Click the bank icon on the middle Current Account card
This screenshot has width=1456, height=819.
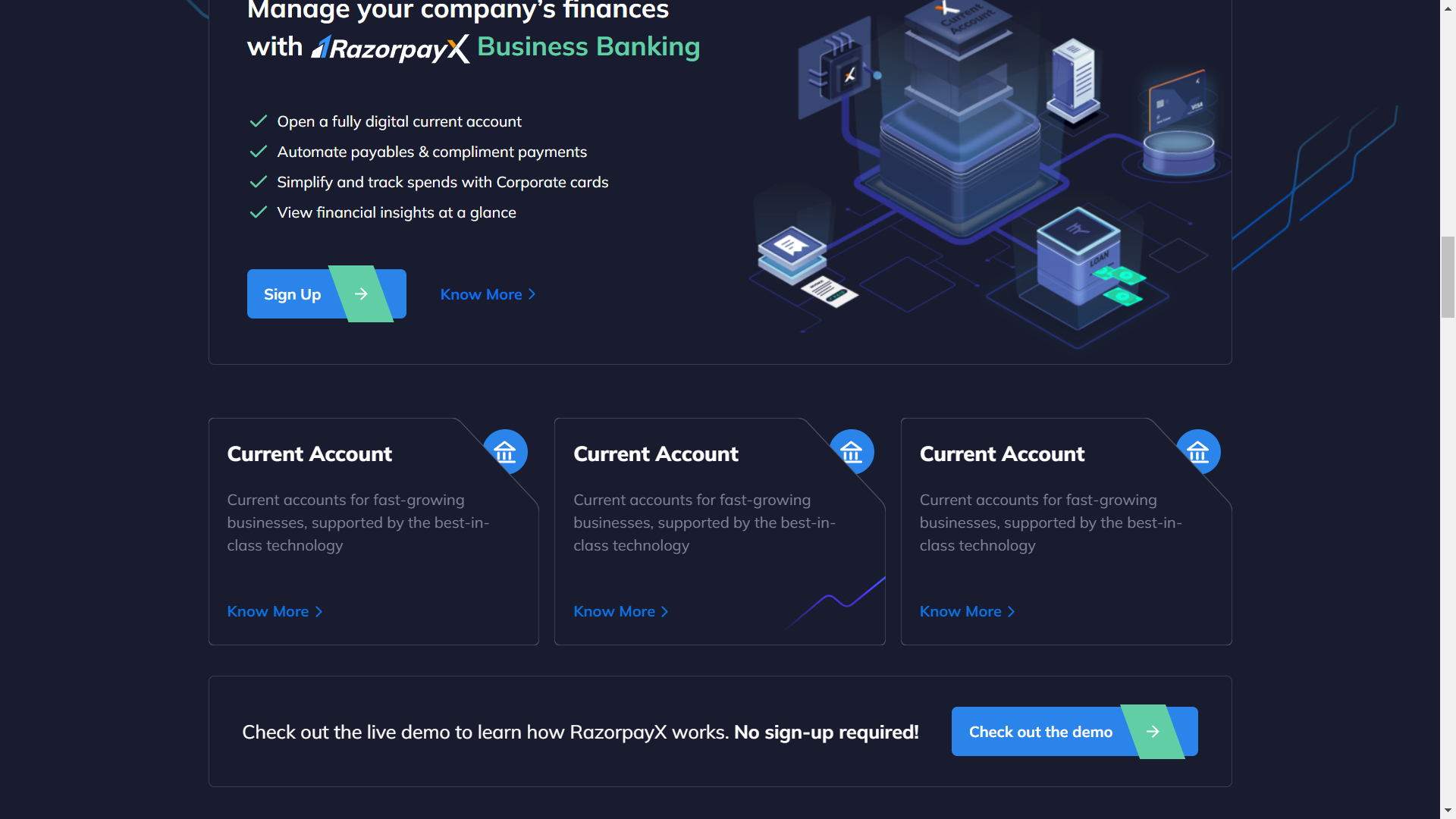[852, 451]
